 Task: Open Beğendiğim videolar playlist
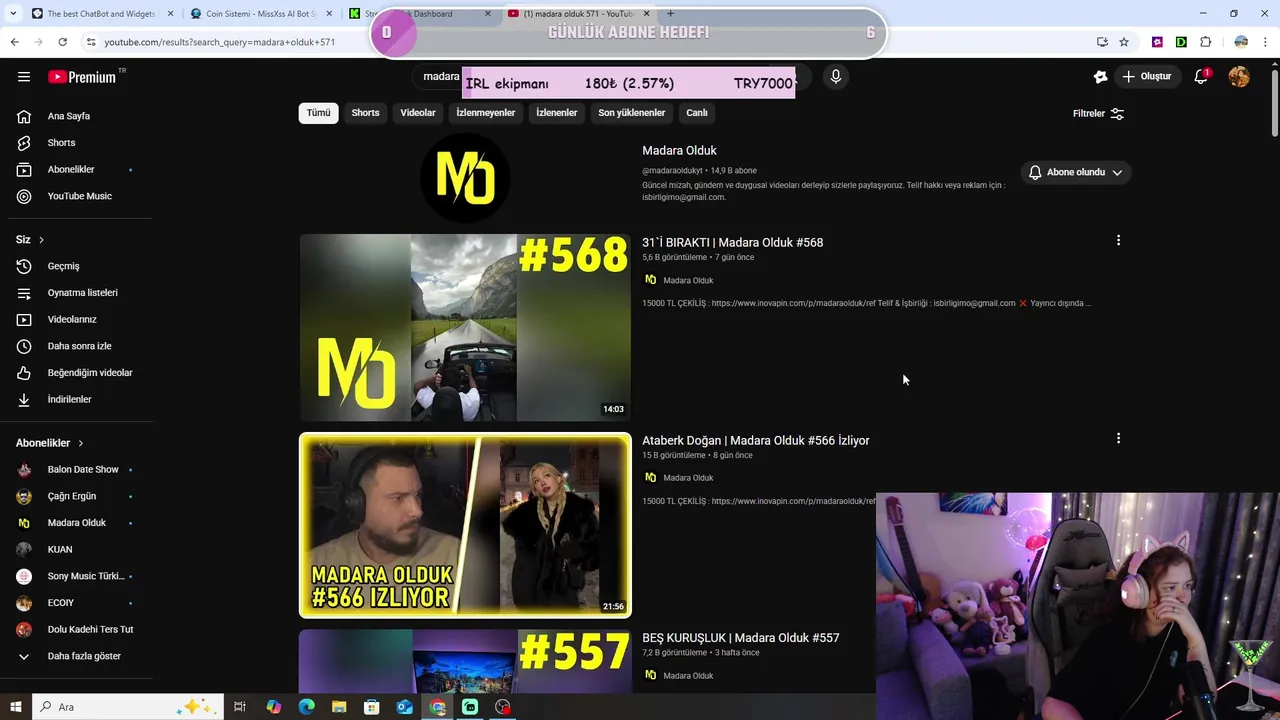point(76,373)
